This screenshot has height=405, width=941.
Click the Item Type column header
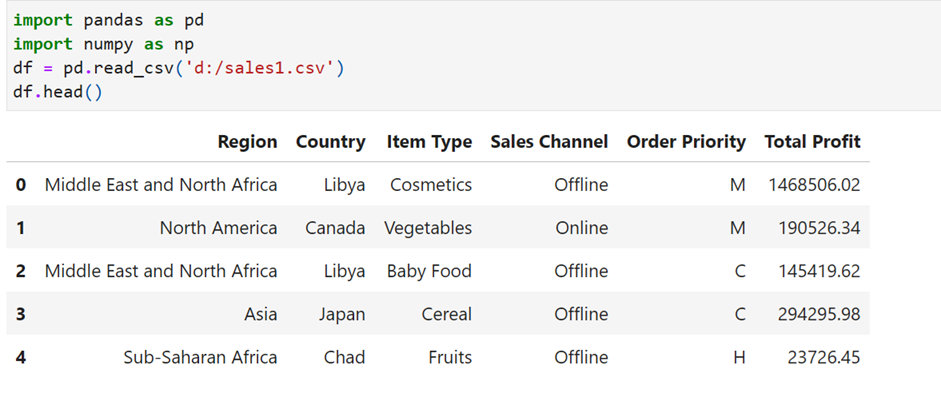[429, 142]
